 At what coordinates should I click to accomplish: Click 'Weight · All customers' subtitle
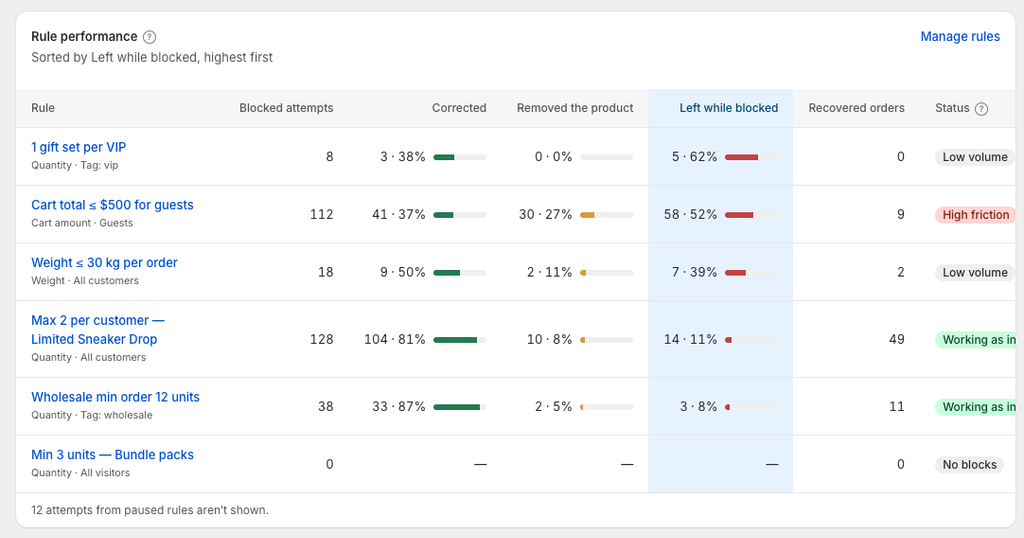coord(85,281)
